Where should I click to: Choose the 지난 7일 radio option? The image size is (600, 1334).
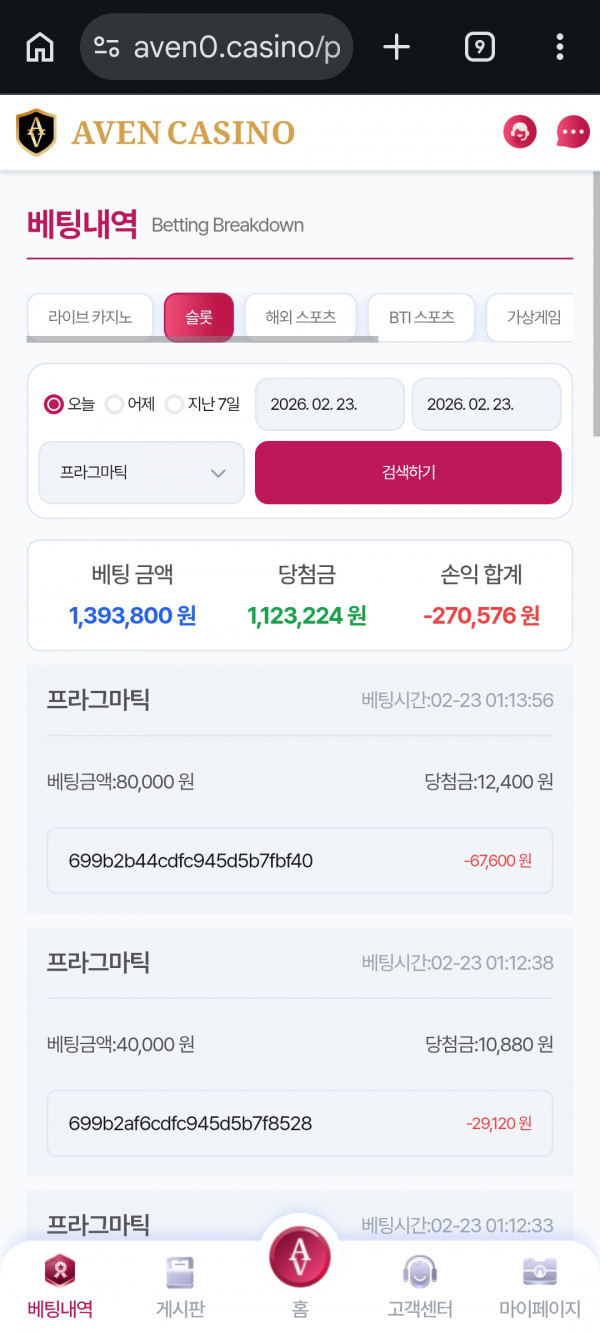(174, 404)
